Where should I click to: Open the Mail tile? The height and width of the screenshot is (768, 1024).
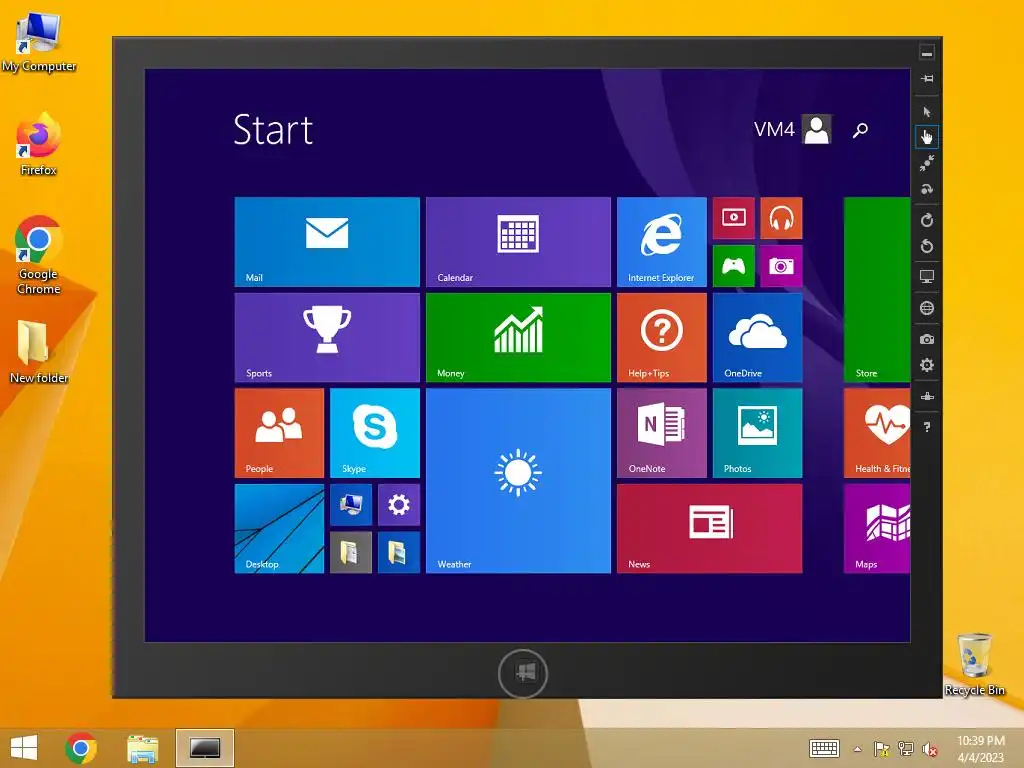click(x=327, y=242)
